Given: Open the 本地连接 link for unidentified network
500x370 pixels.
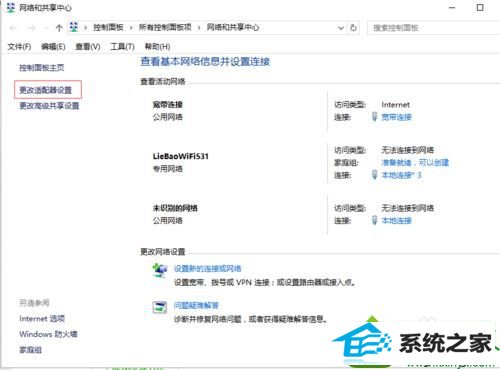Looking at the screenshot, I should click(x=396, y=221).
